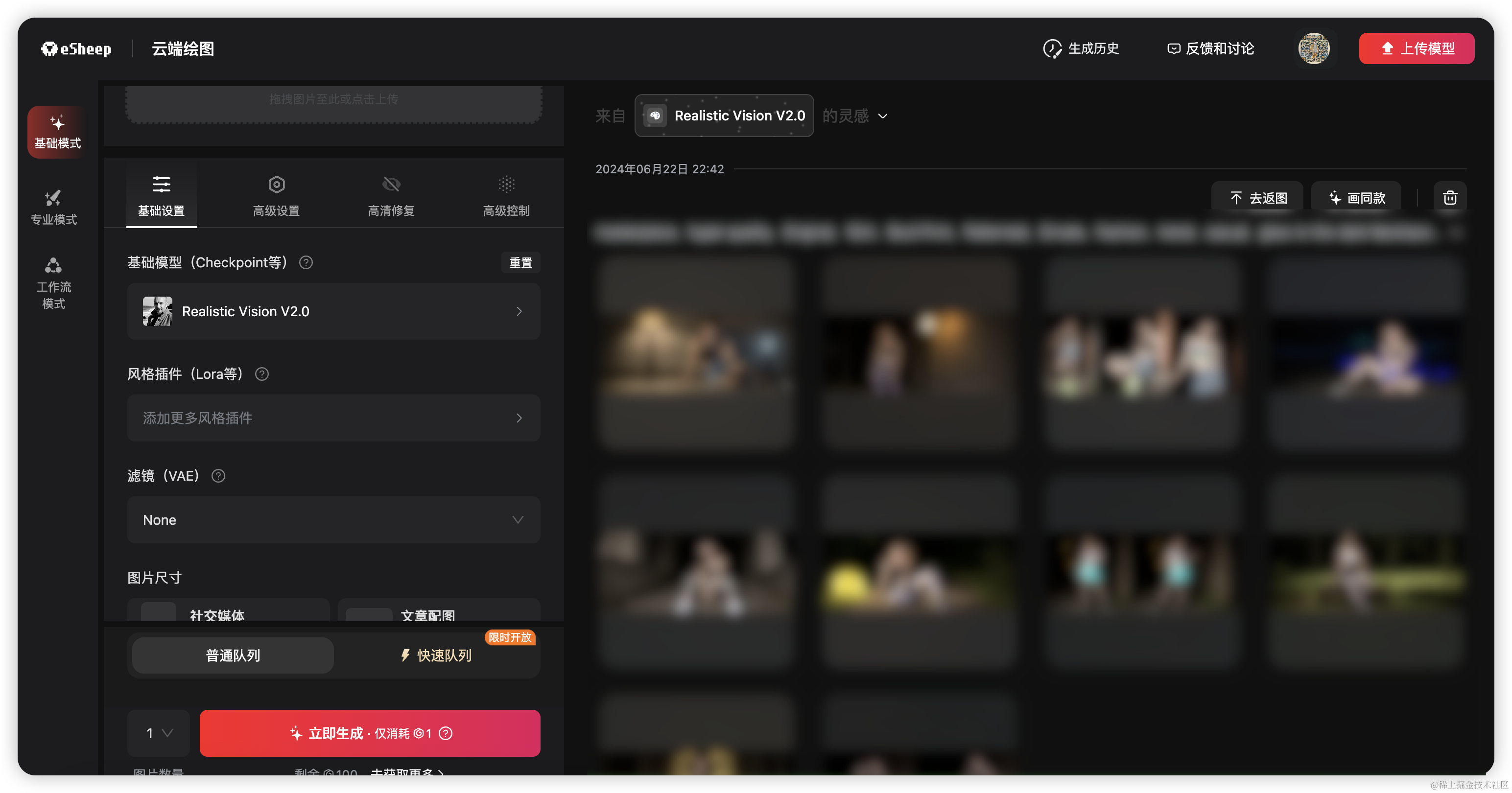
Task: Click the 重置 reset button
Action: [x=520, y=262]
